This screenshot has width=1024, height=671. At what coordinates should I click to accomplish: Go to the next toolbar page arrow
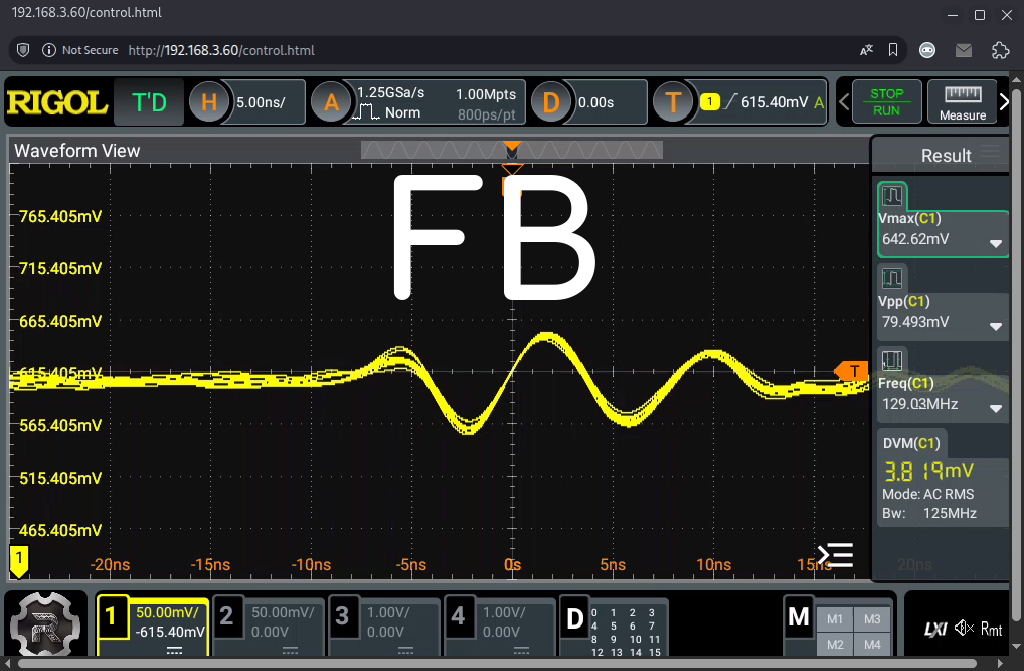coord(1004,102)
